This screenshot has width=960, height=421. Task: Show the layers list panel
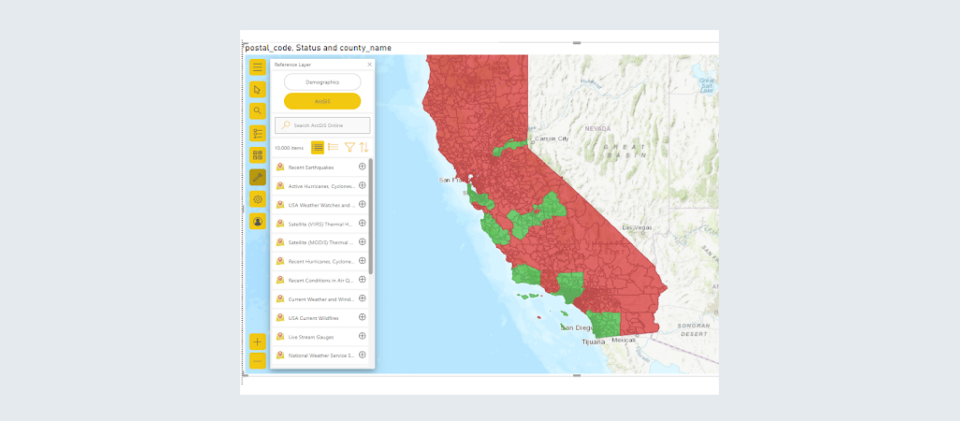click(x=258, y=133)
